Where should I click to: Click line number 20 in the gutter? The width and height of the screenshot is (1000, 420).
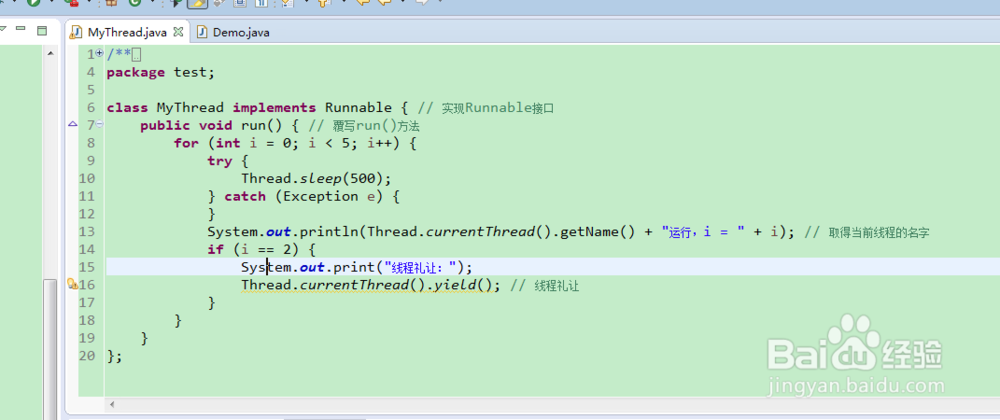(x=87, y=356)
